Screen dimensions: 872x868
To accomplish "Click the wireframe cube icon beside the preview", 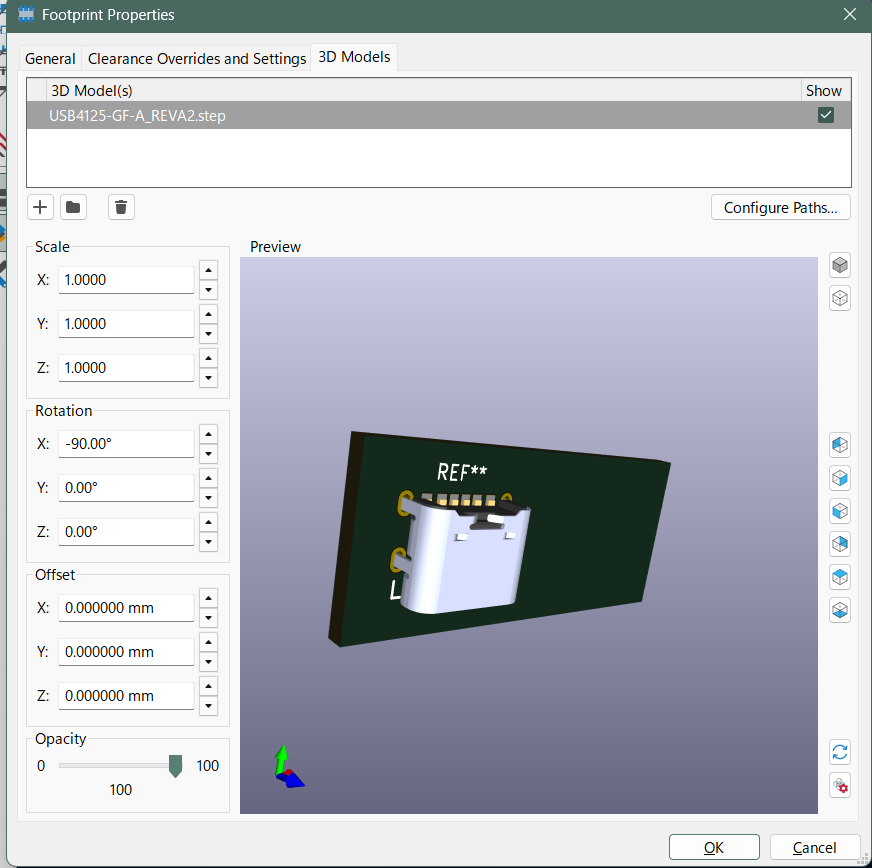I will point(840,298).
